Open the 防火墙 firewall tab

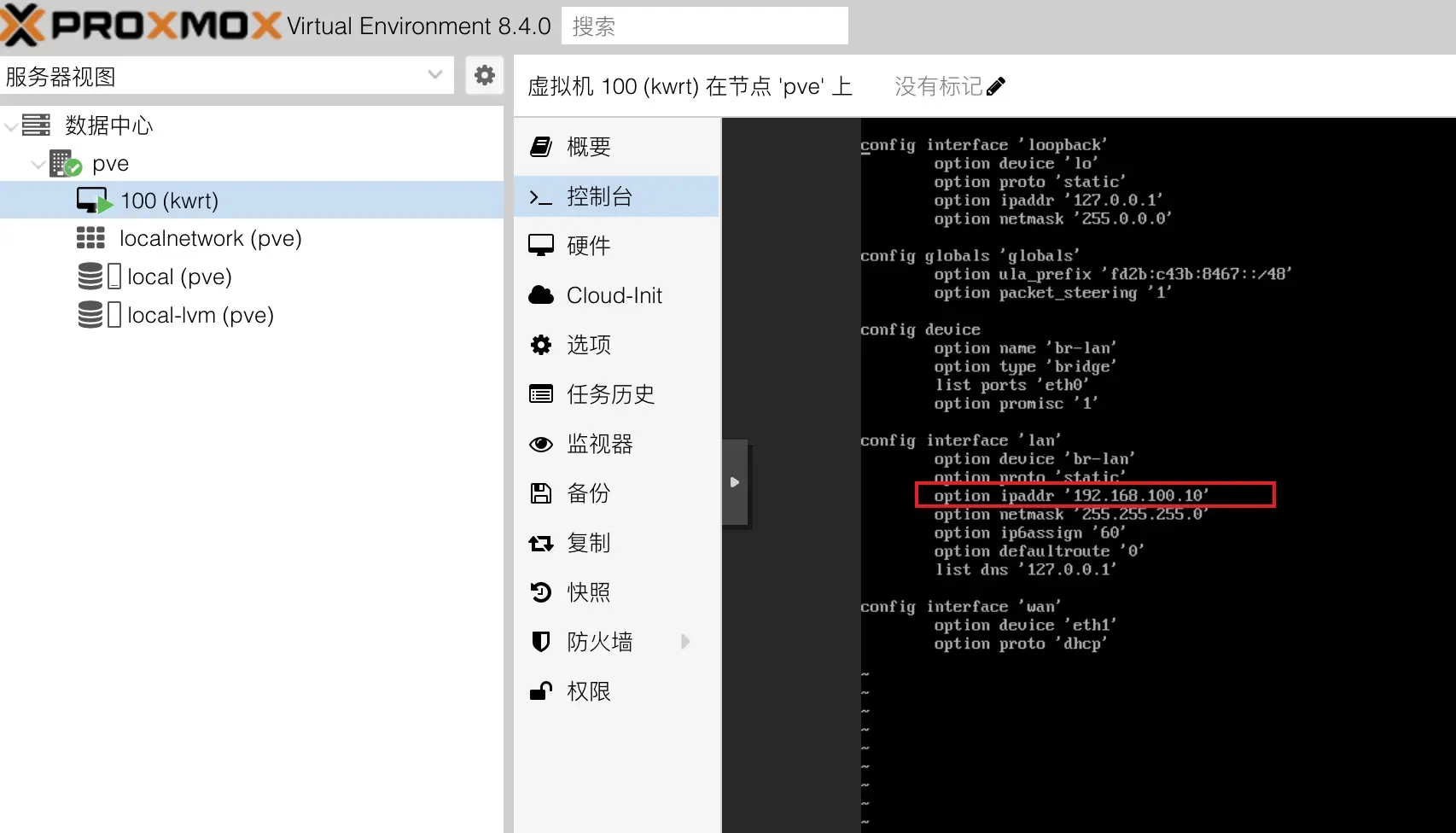point(616,642)
